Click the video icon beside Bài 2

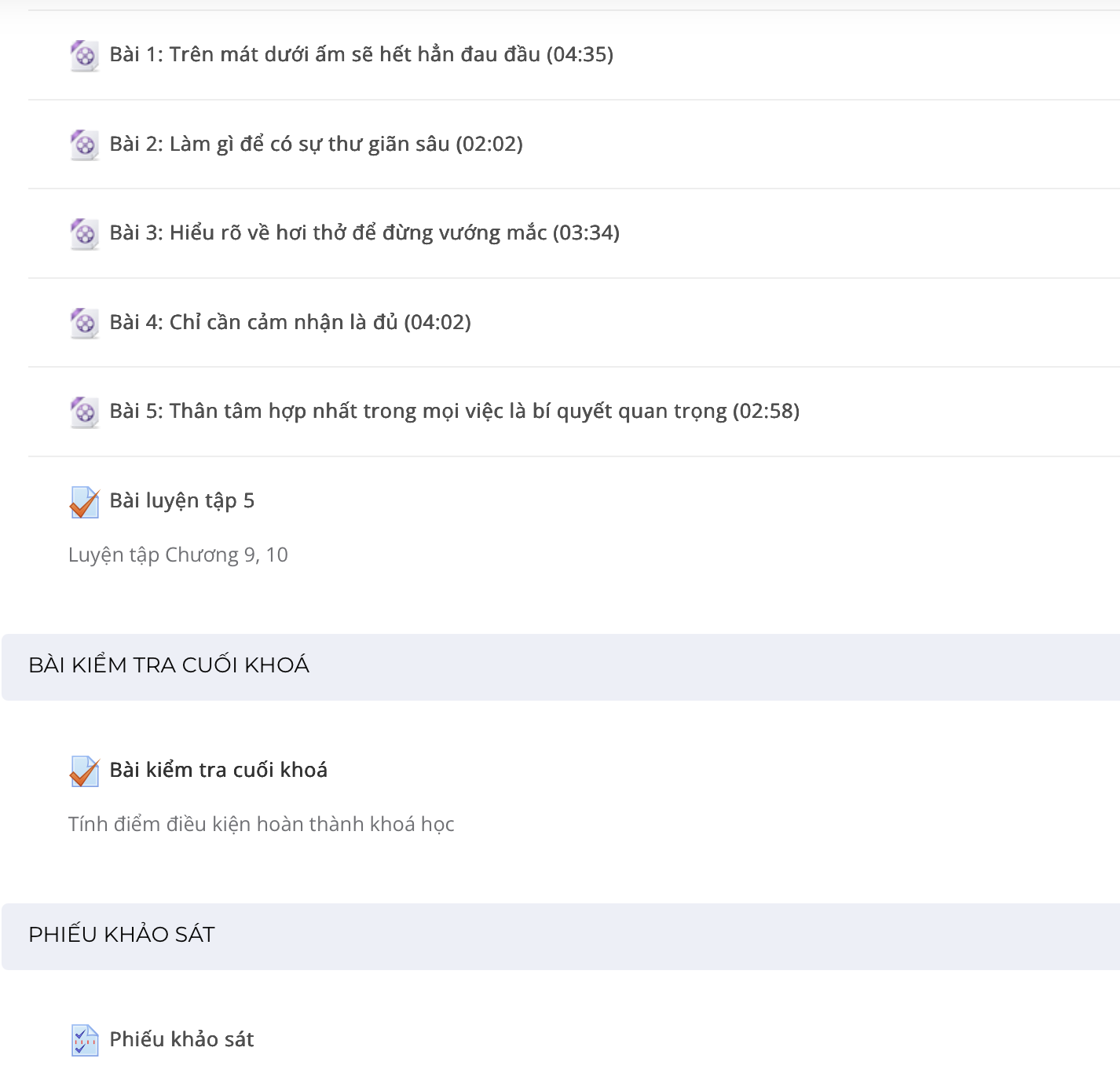[84, 145]
